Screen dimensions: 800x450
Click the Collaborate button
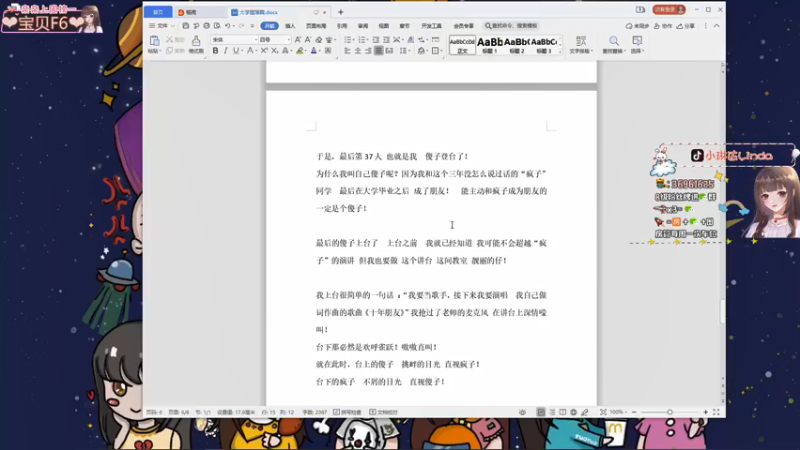(x=663, y=26)
